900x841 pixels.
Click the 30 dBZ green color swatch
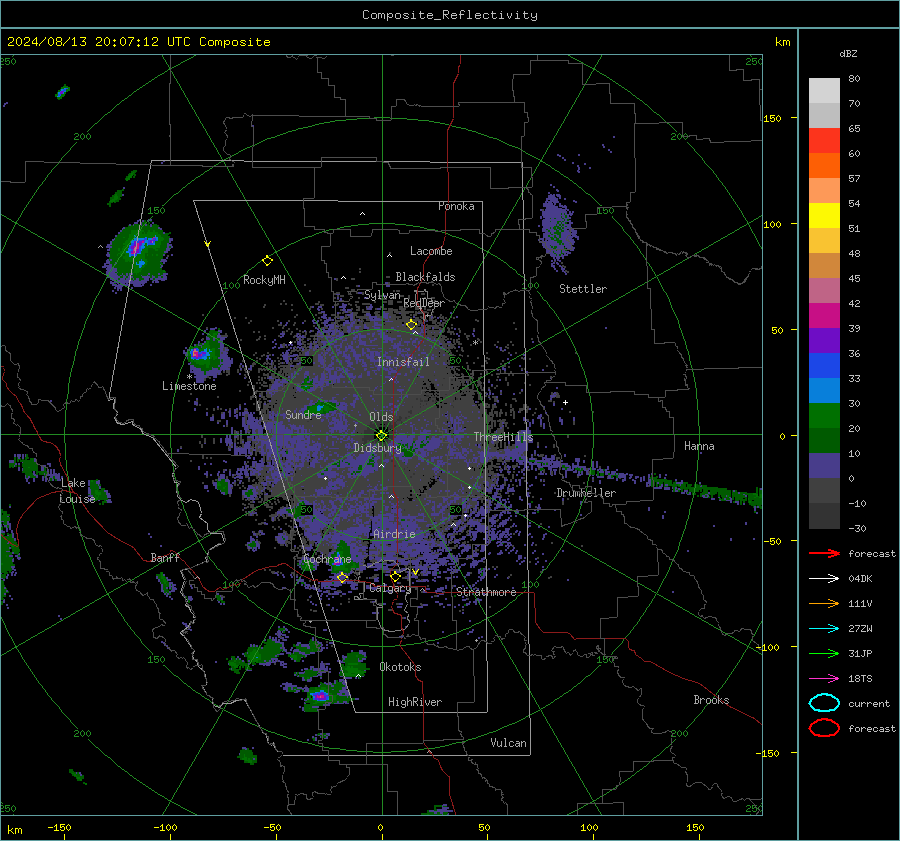coord(824,416)
